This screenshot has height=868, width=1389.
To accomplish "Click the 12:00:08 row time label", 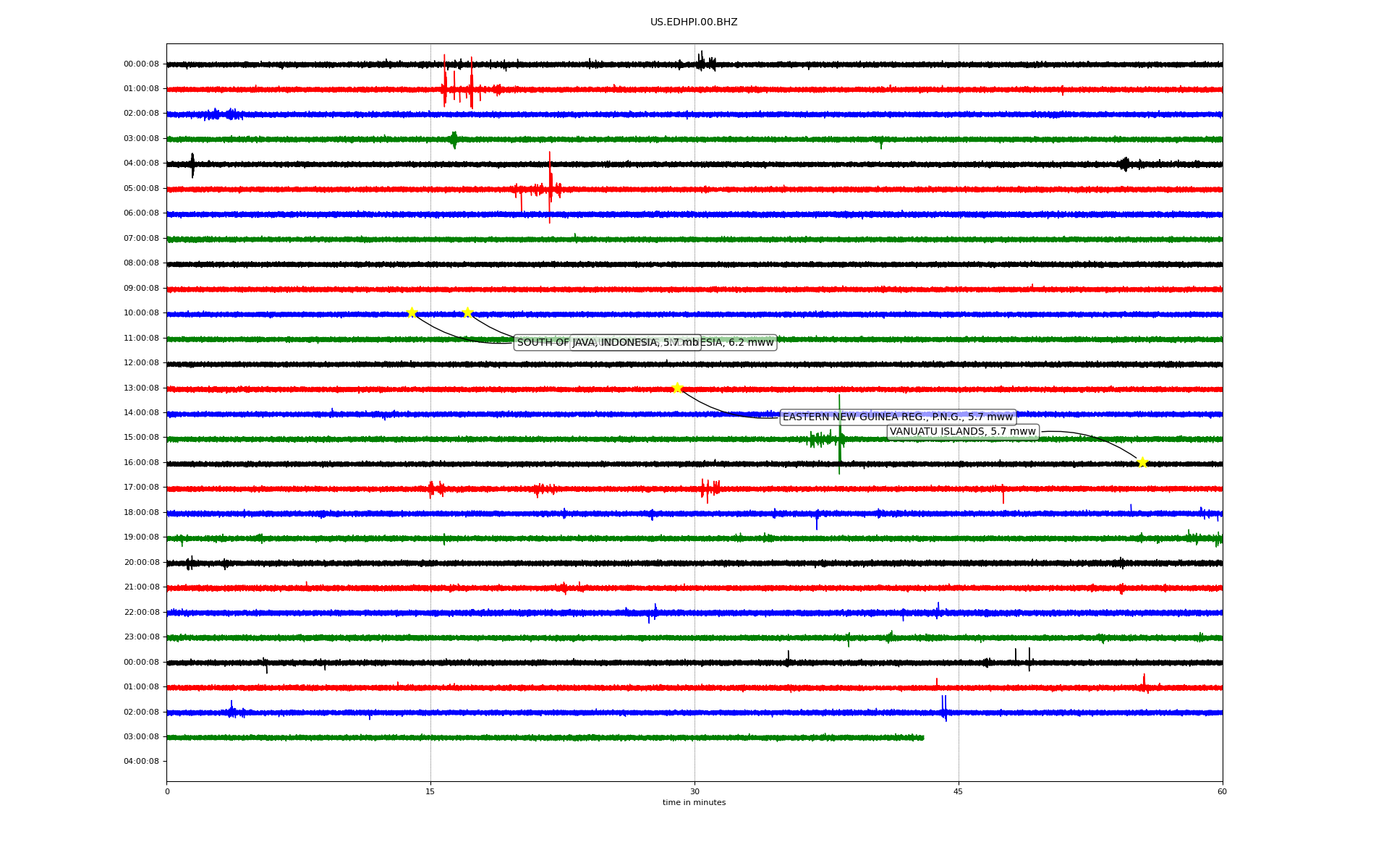I will point(141,363).
